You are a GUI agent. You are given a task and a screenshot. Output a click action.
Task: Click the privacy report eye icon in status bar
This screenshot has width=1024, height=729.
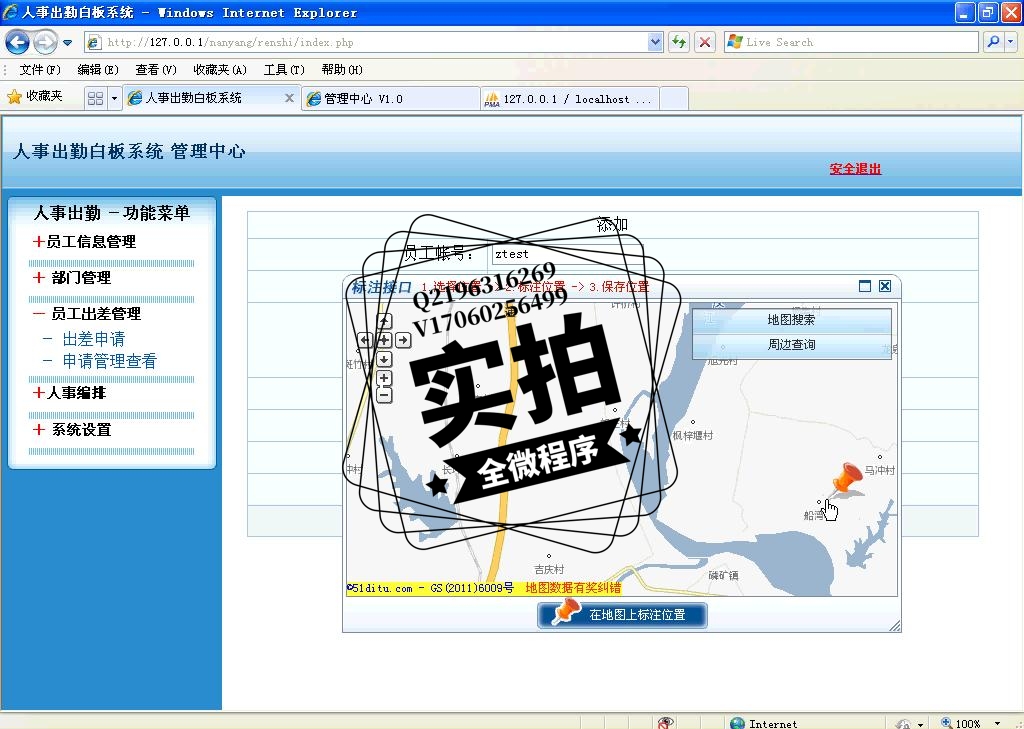tap(665, 722)
